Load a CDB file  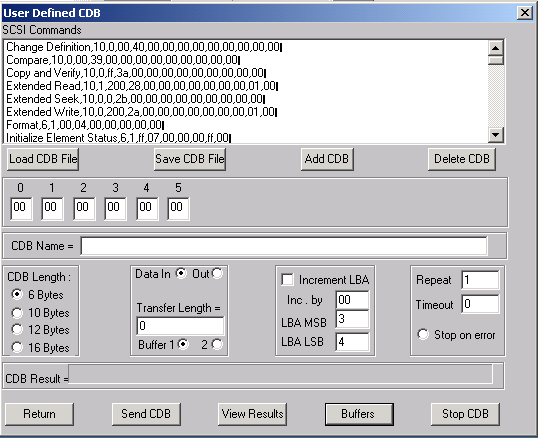43,159
